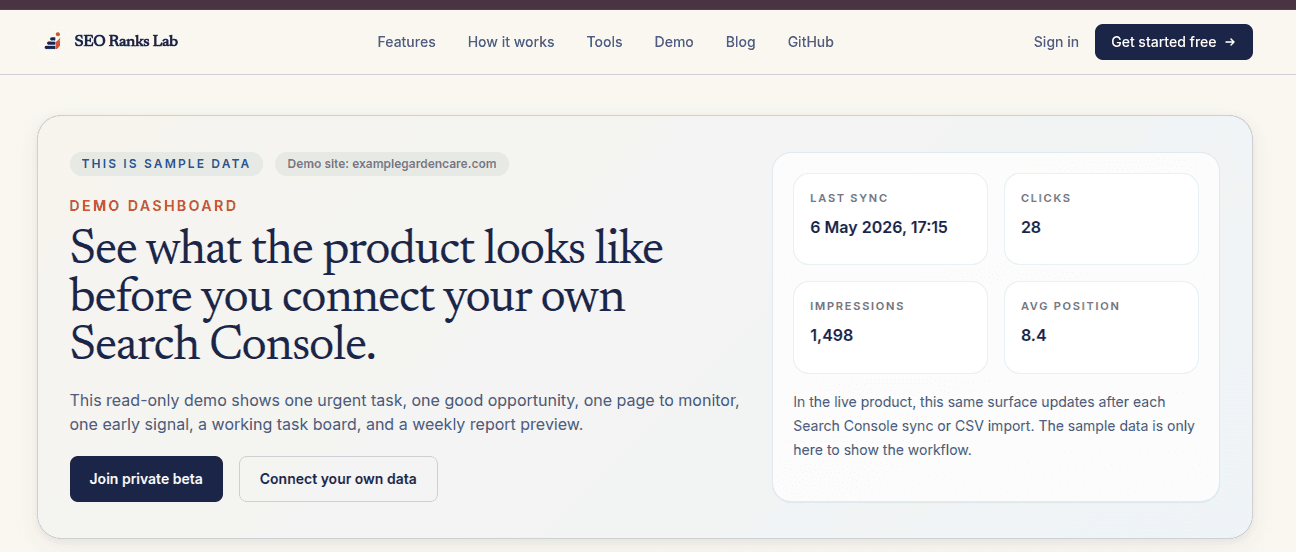Select the Clicks stat card
The height and width of the screenshot is (552, 1296).
1101,219
